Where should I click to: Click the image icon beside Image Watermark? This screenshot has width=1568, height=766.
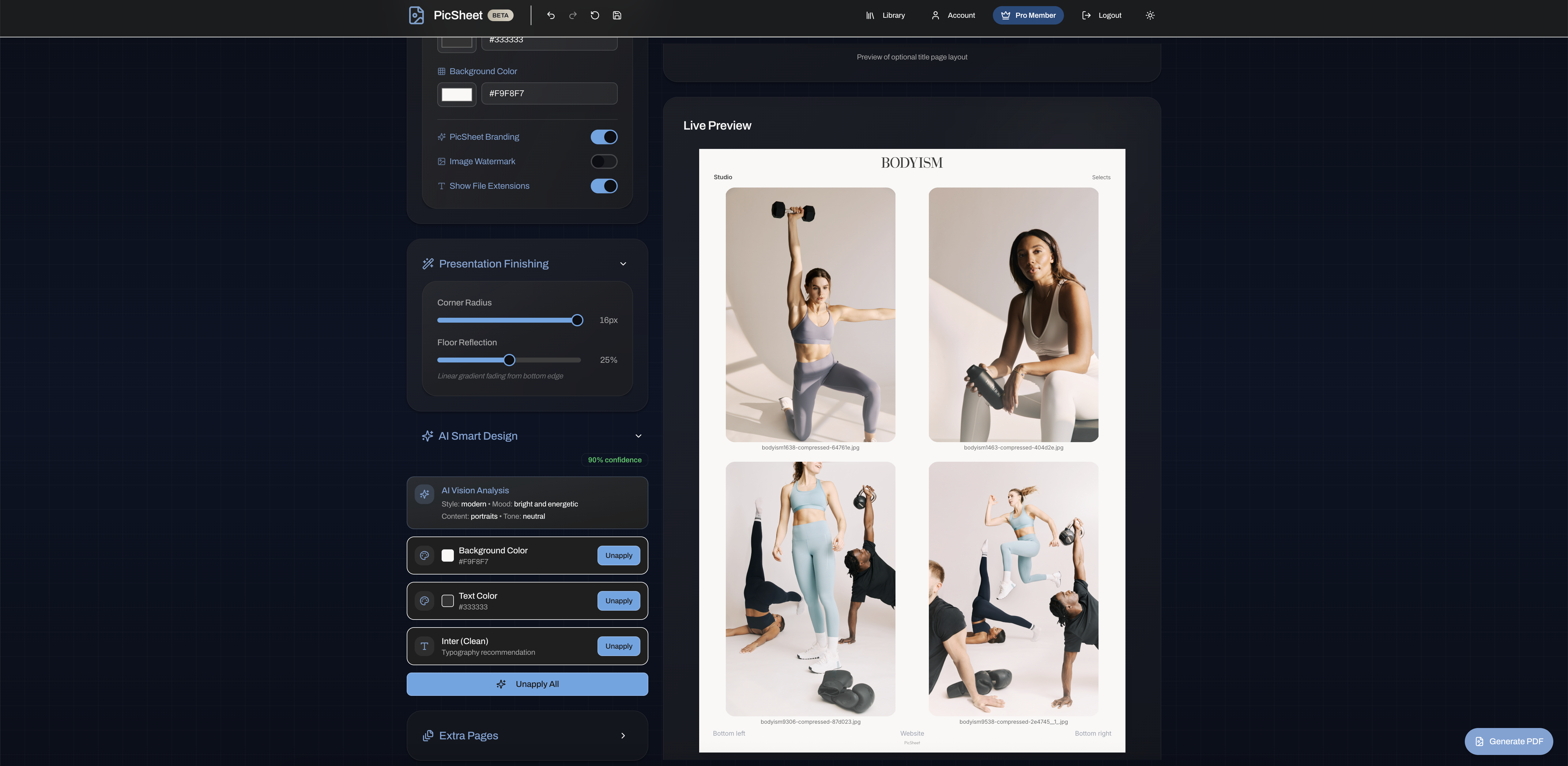[x=441, y=161]
